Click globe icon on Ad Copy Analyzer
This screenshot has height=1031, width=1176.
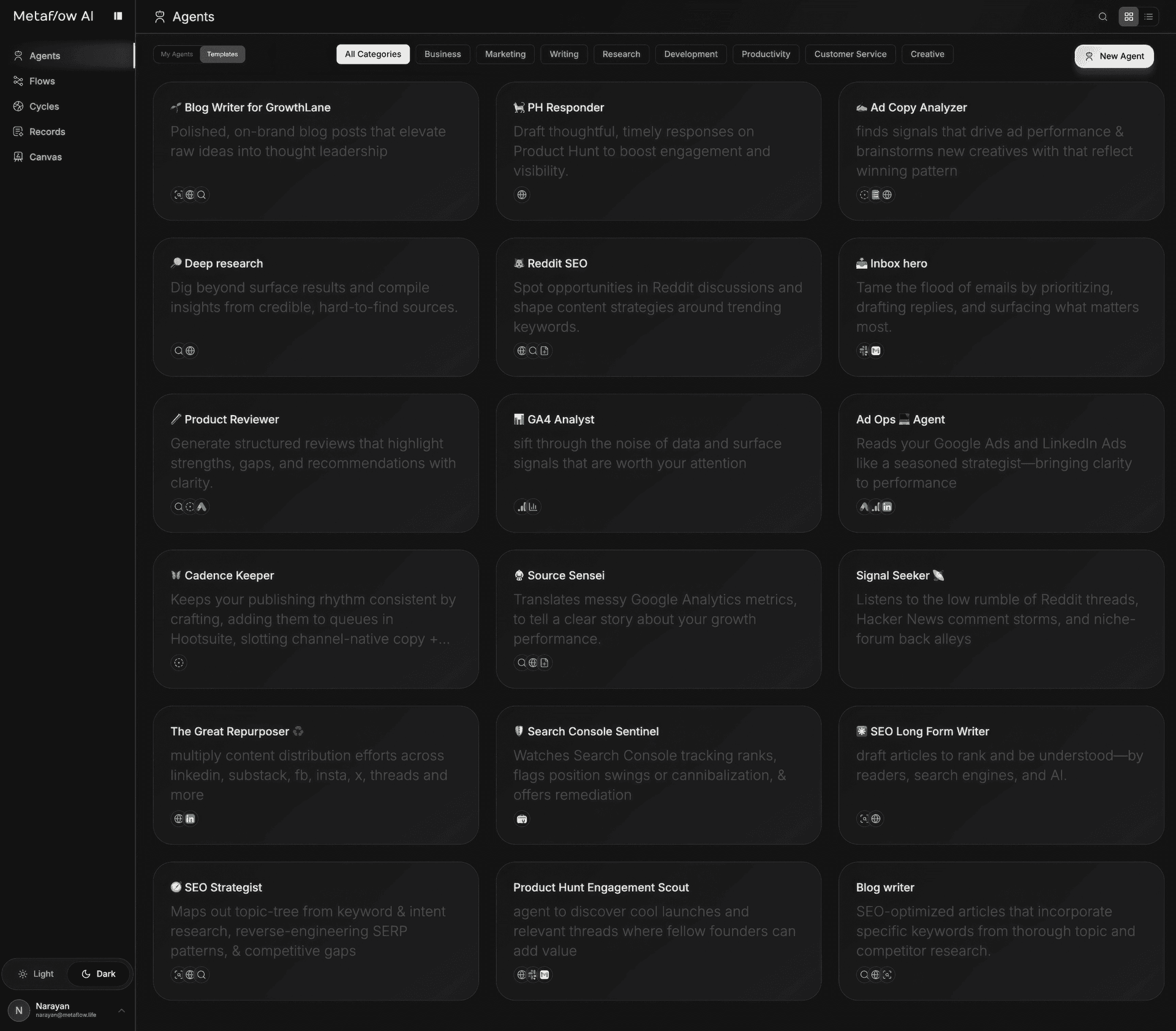pyautogui.click(x=887, y=195)
